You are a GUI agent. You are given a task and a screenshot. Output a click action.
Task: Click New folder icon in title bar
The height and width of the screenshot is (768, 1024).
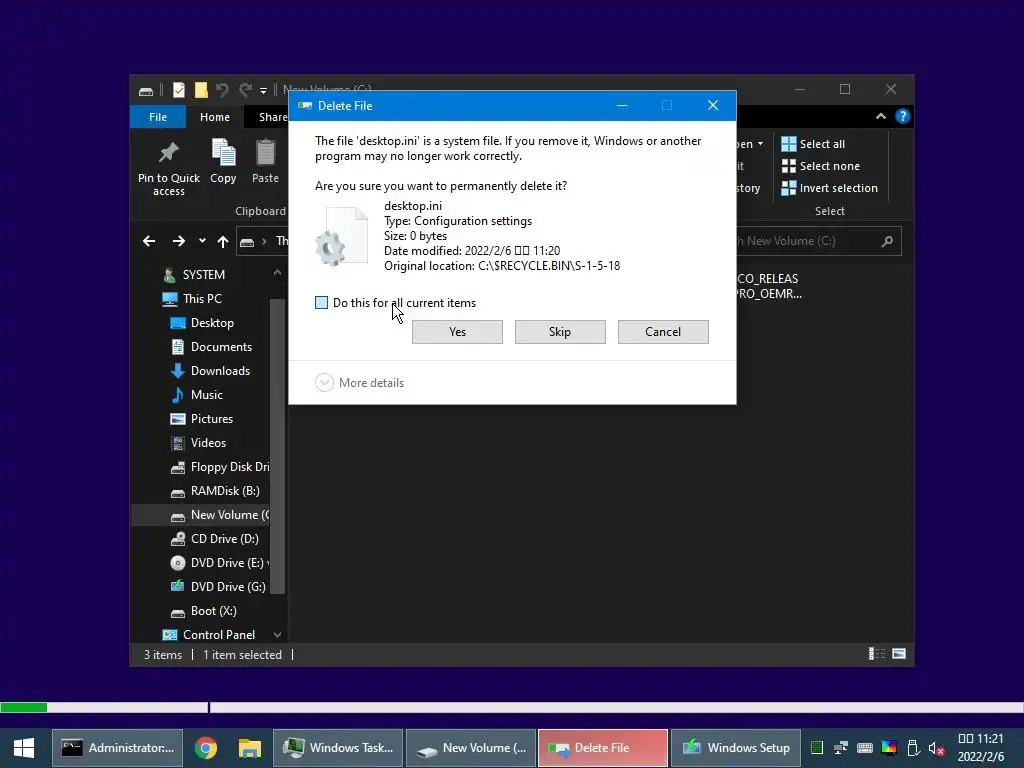200,89
